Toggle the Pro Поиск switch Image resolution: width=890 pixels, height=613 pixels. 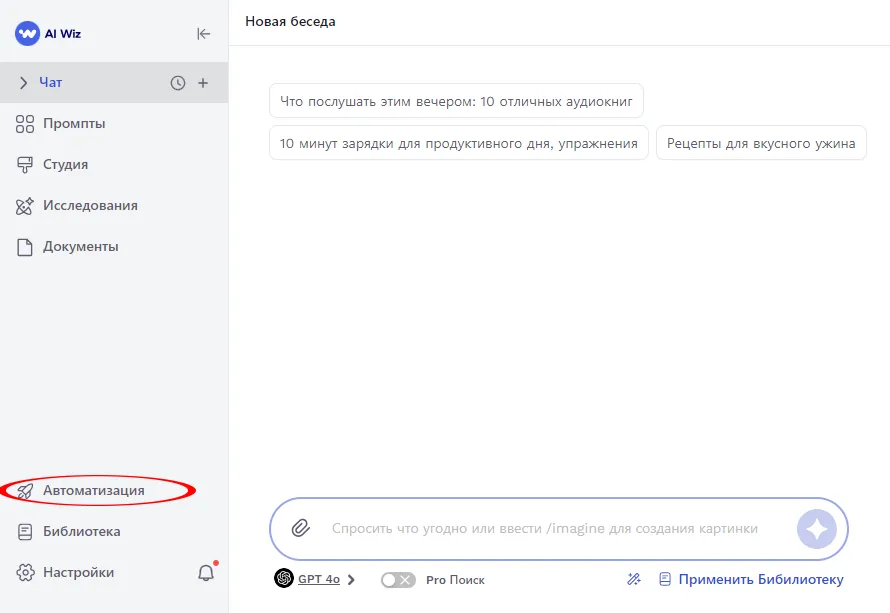point(398,580)
